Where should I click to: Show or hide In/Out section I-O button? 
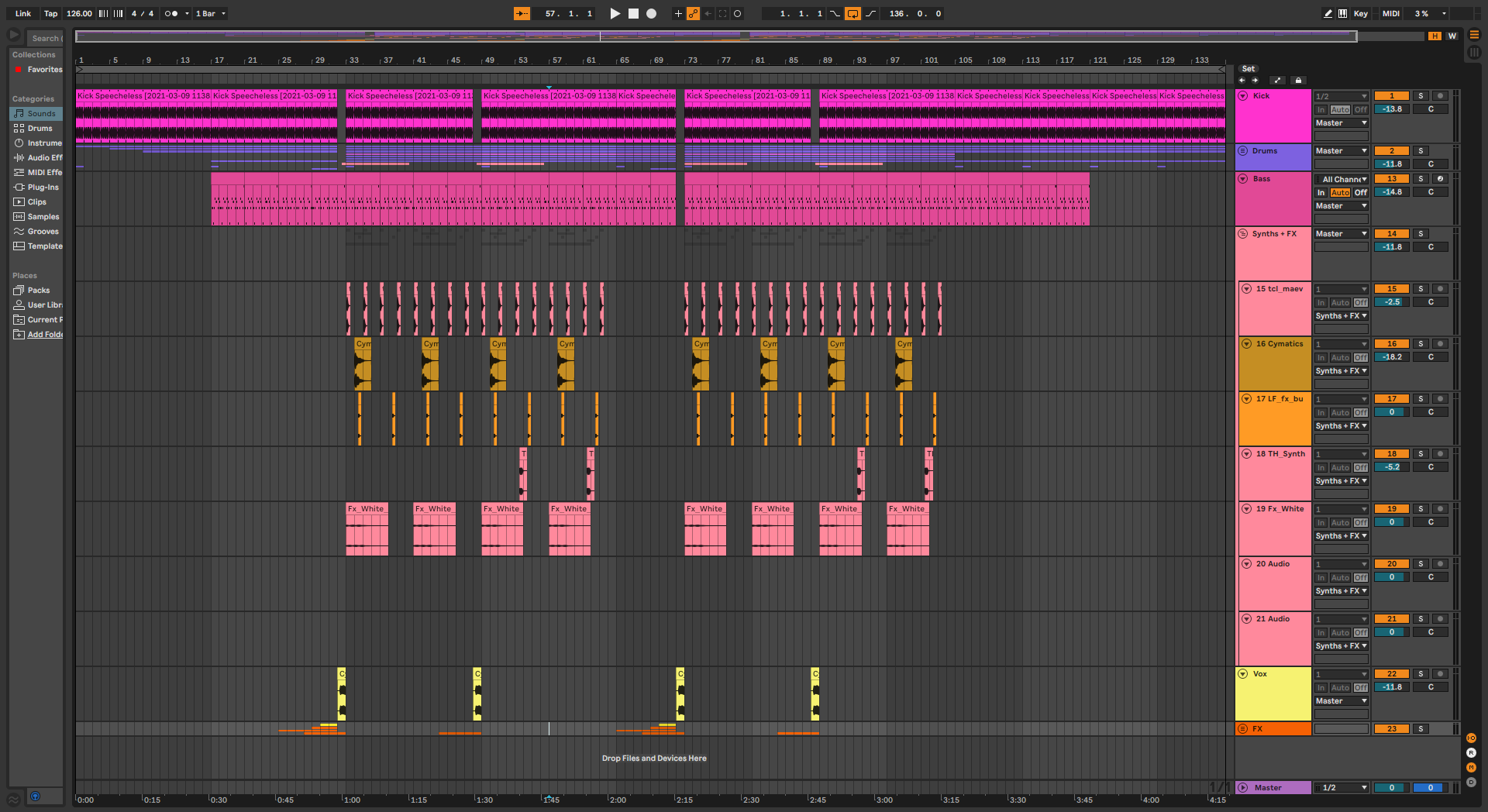1471,738
